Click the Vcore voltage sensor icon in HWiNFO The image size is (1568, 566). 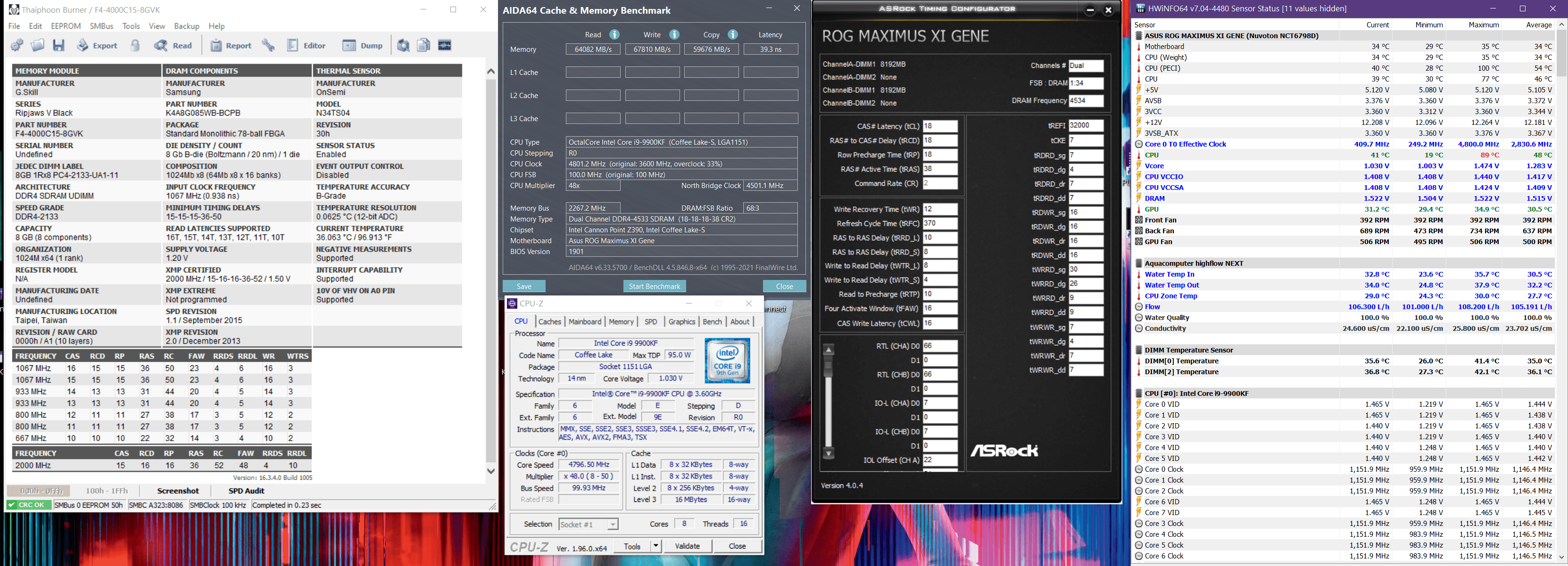[x=1139, y=165]
